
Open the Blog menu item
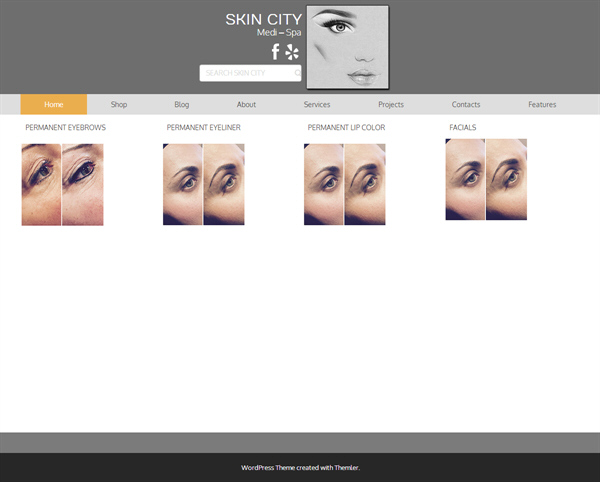click(182, 104)
